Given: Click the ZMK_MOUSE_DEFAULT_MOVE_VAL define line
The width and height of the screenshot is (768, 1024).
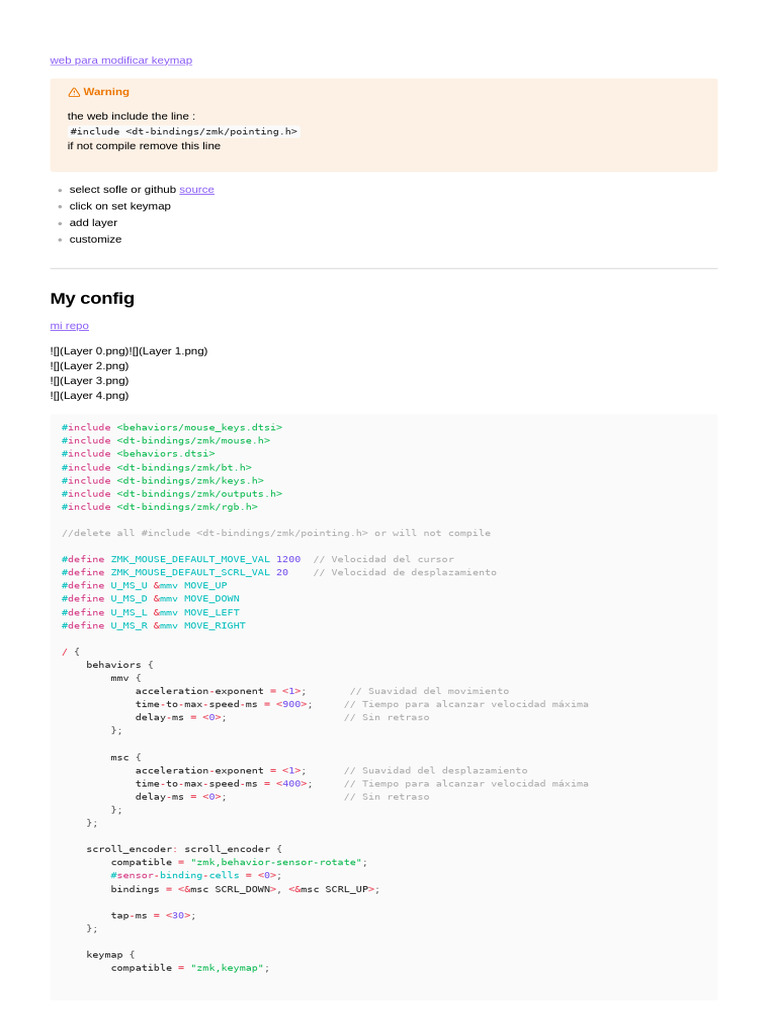Looking at the screenshot, I should (180, 559).
